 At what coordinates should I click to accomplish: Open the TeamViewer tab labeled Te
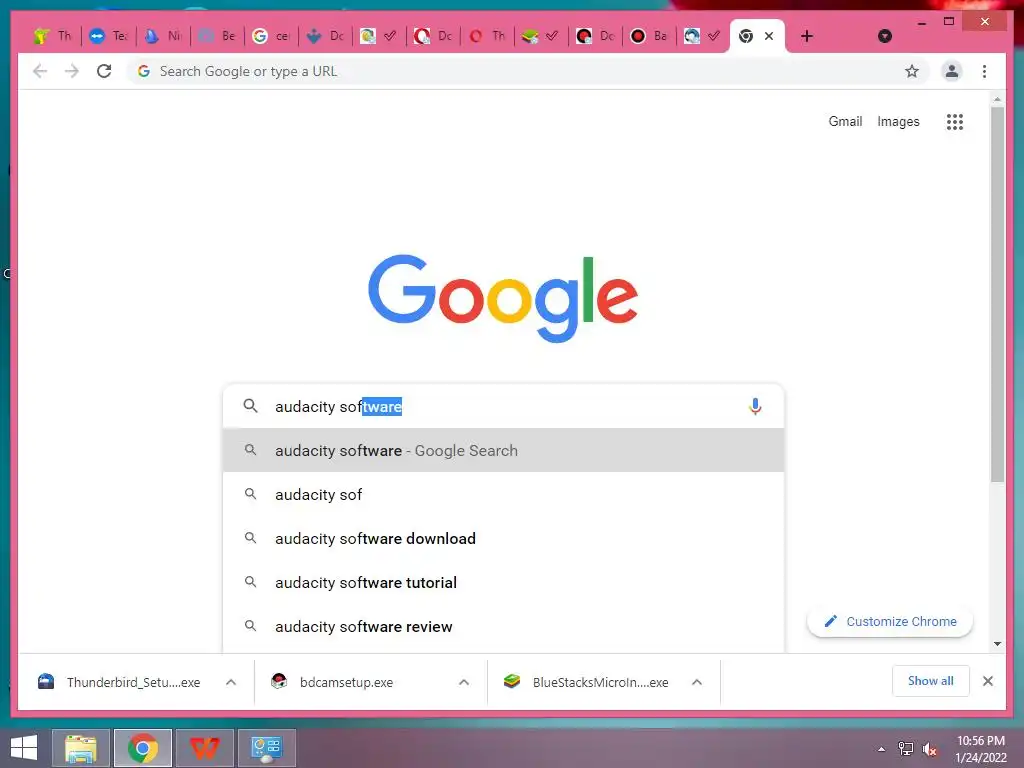(108, 36)
